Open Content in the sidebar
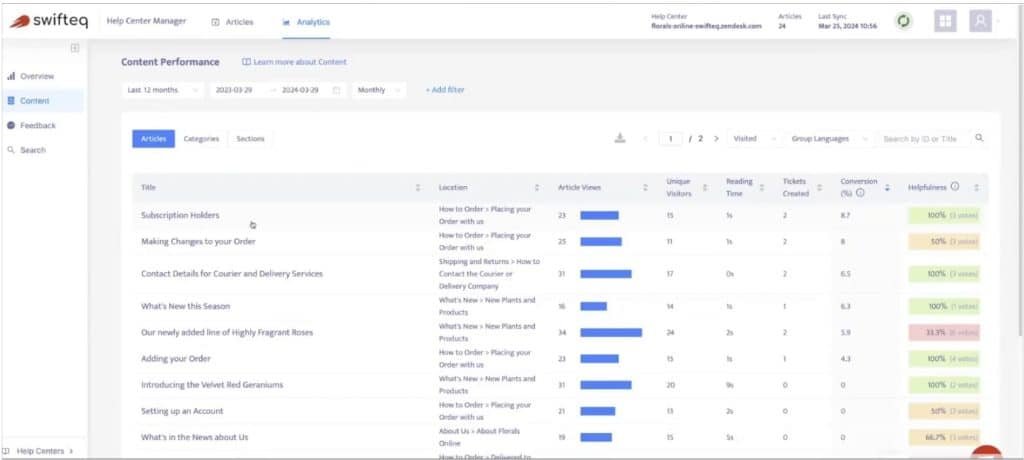The height and width of the screenshot is (460, 1024). (x=43, y=101)
